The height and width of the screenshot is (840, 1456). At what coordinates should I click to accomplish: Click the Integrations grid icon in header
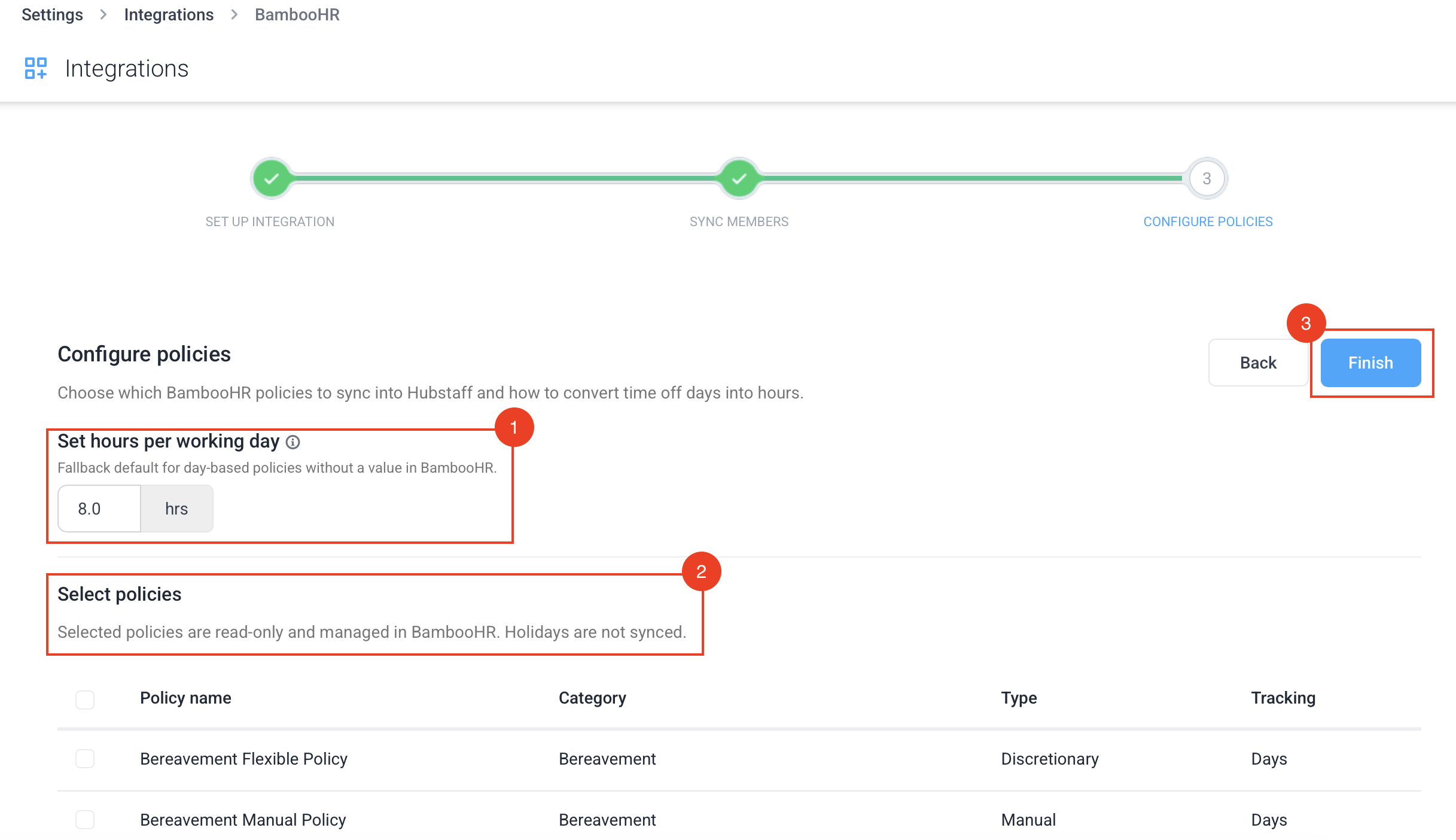coord(35,68)
